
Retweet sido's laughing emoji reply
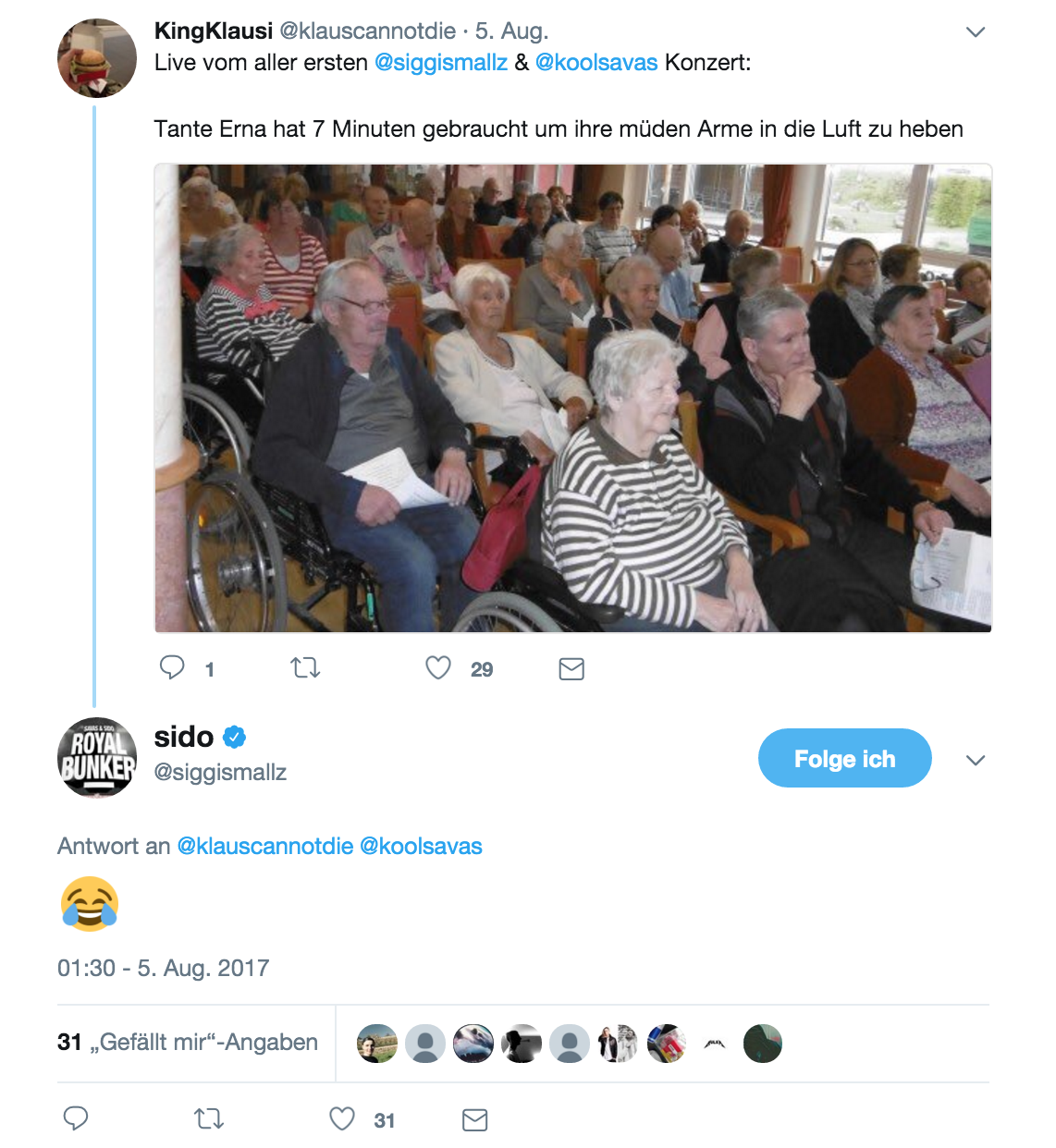209,1119
